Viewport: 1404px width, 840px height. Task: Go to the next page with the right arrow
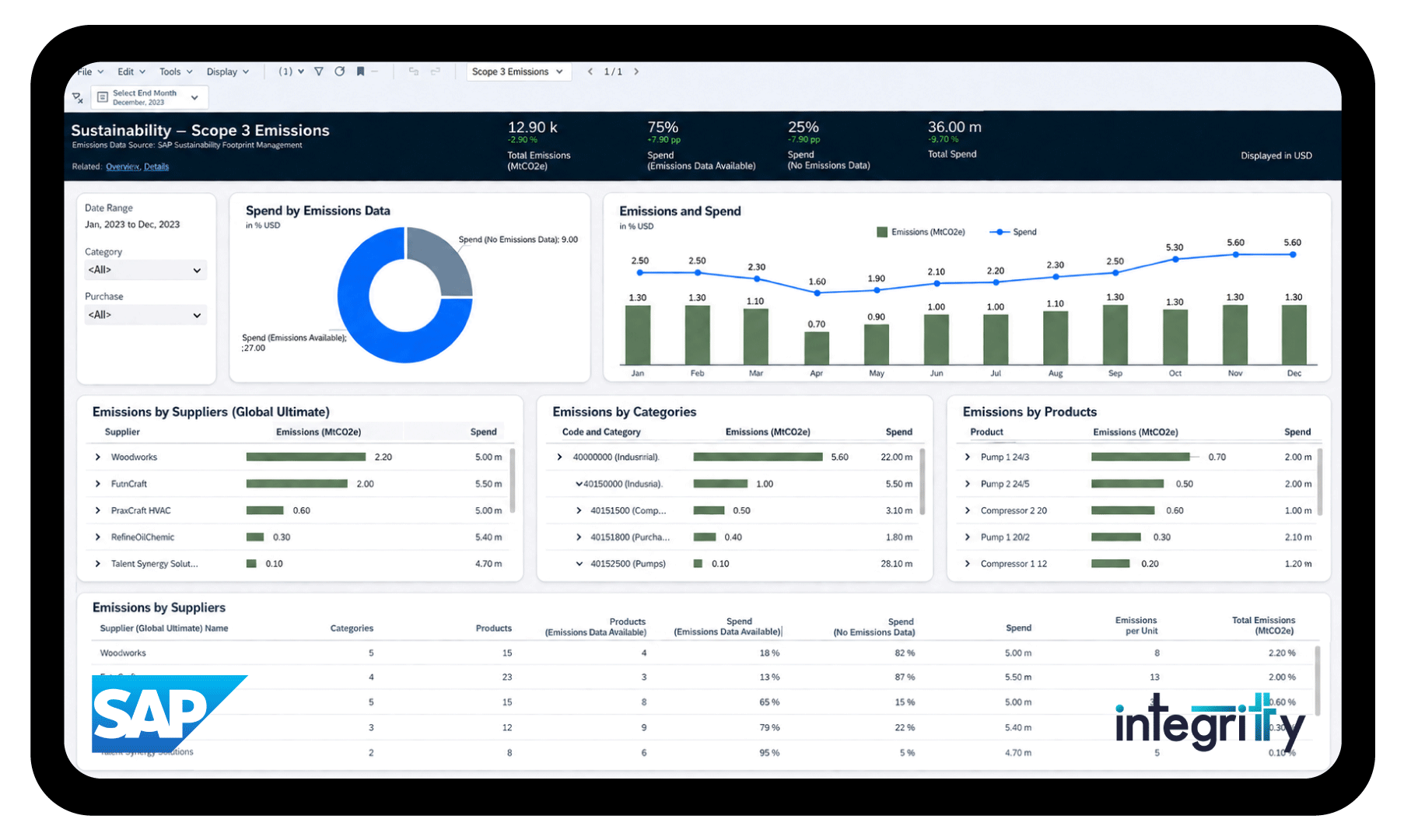636,72
